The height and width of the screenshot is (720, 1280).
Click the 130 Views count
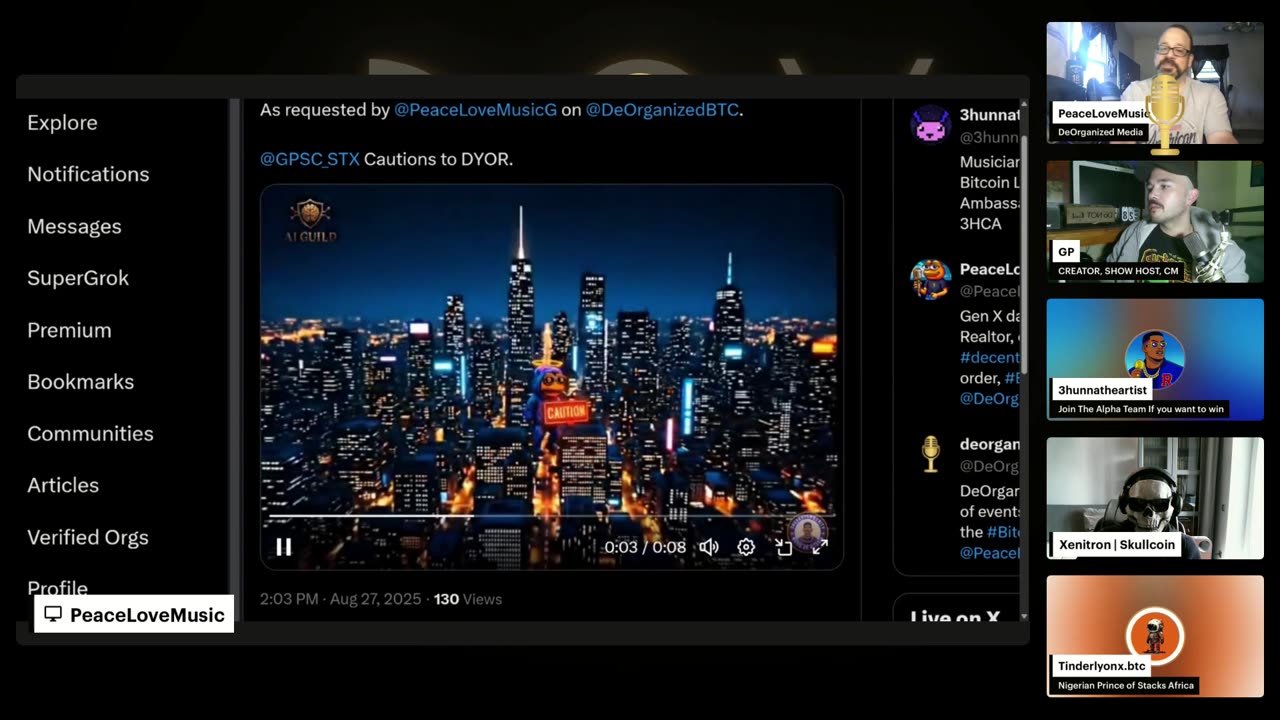pos(468,599)
